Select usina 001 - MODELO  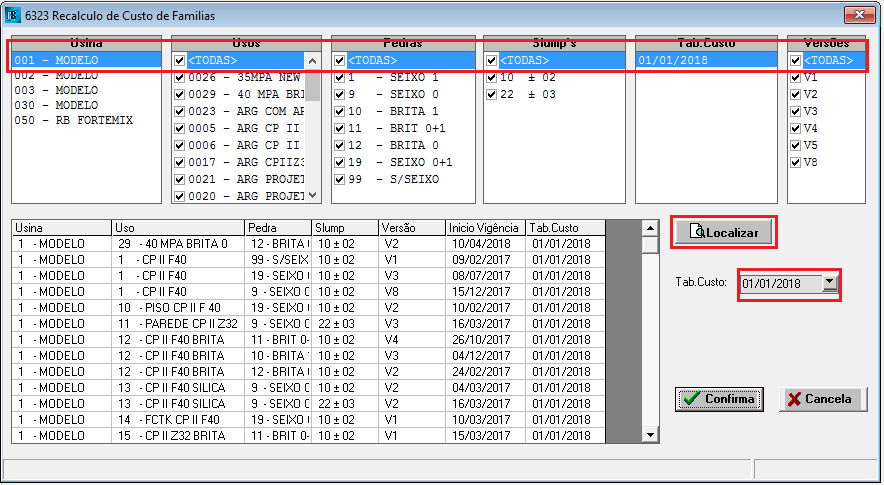pyautogui.click(x=86, y=60)
